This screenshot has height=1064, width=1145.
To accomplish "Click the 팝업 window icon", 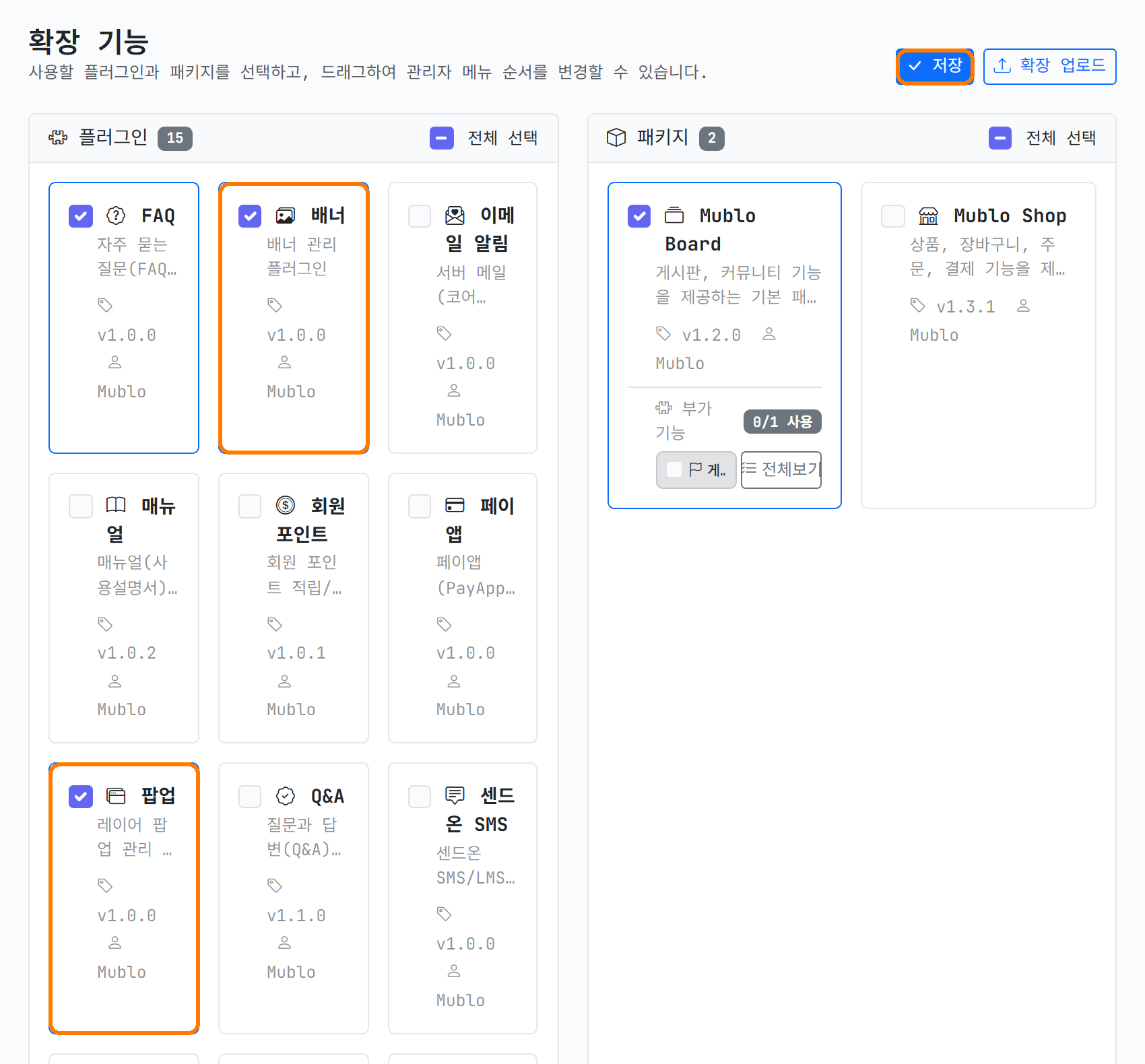I will (116, 796).
